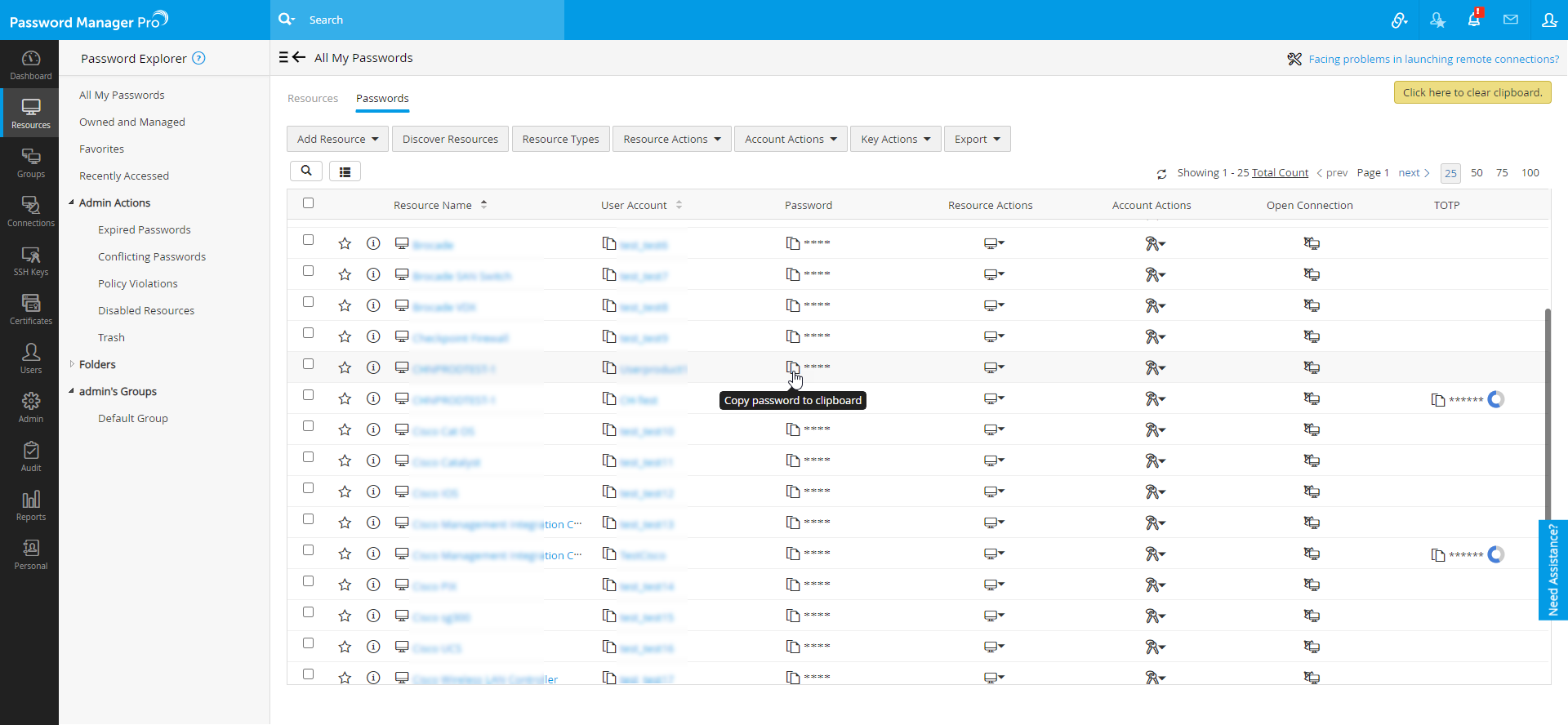
Task: Click the Resource Types button
Action: coord(560,139)
